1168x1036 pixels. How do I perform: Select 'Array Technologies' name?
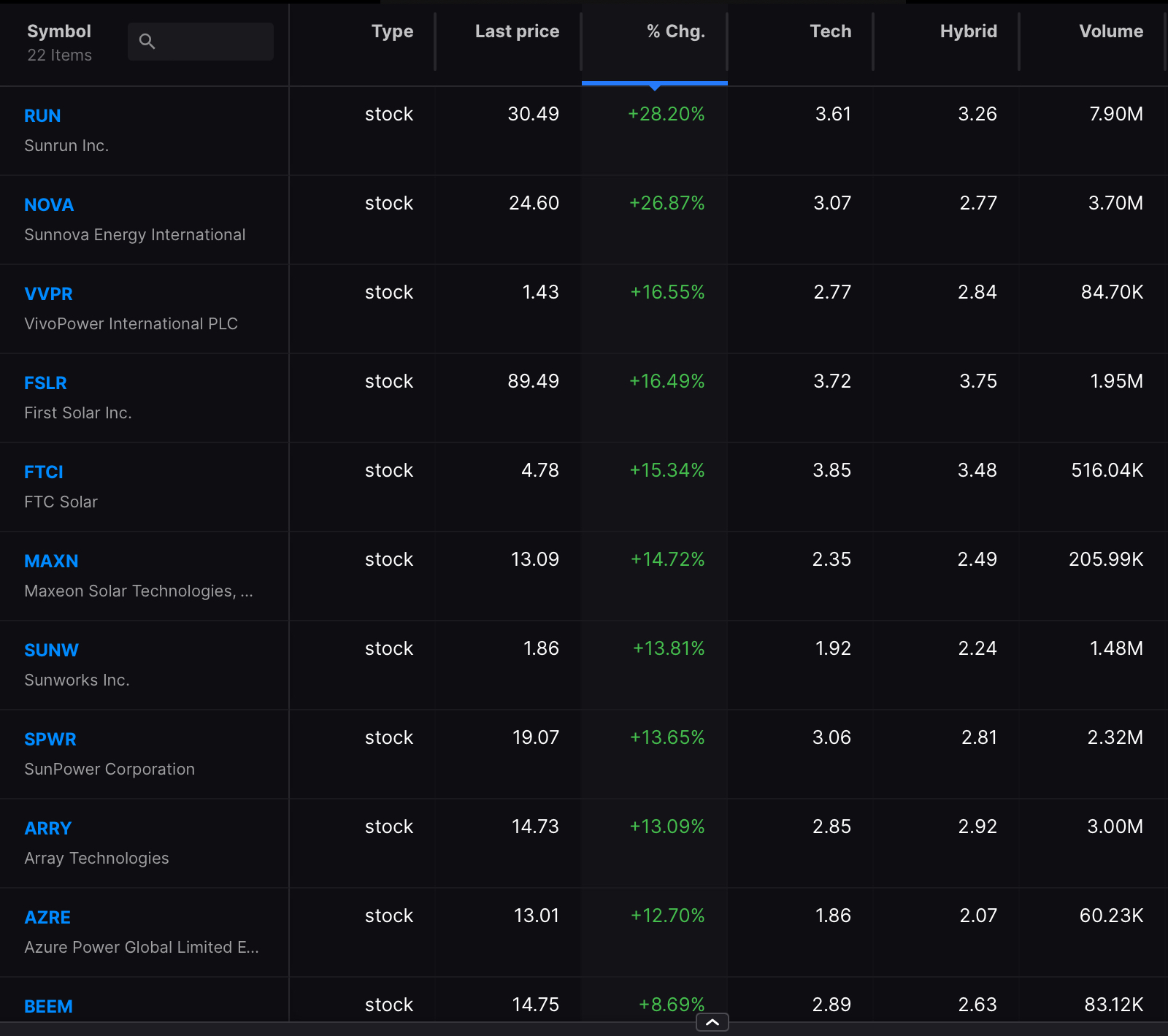96,859
